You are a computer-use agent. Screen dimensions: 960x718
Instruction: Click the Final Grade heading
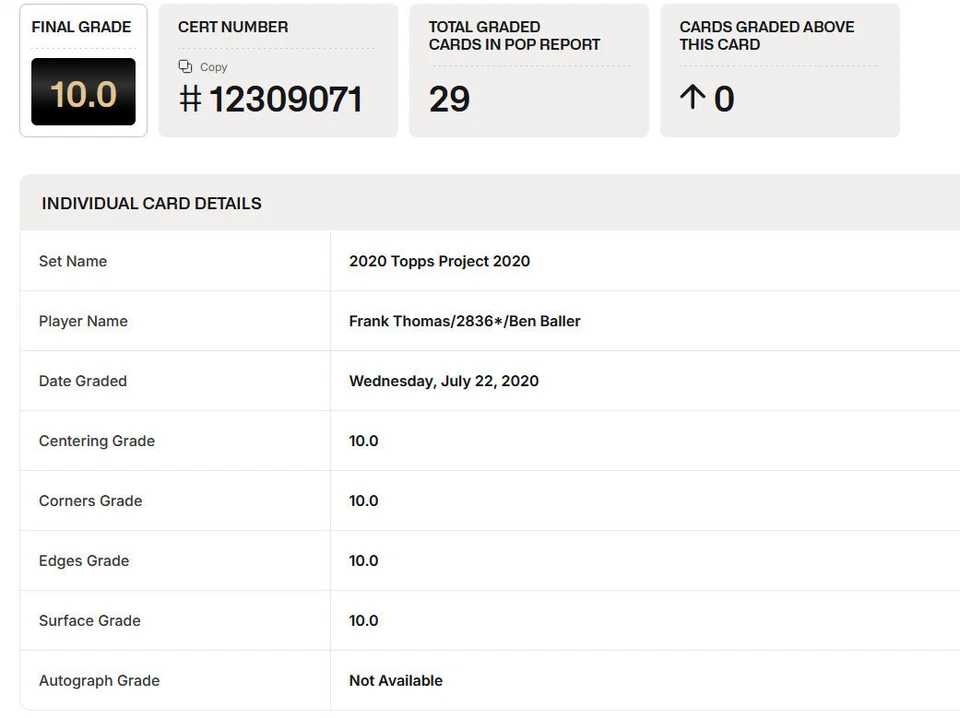[x=81, y=27]
